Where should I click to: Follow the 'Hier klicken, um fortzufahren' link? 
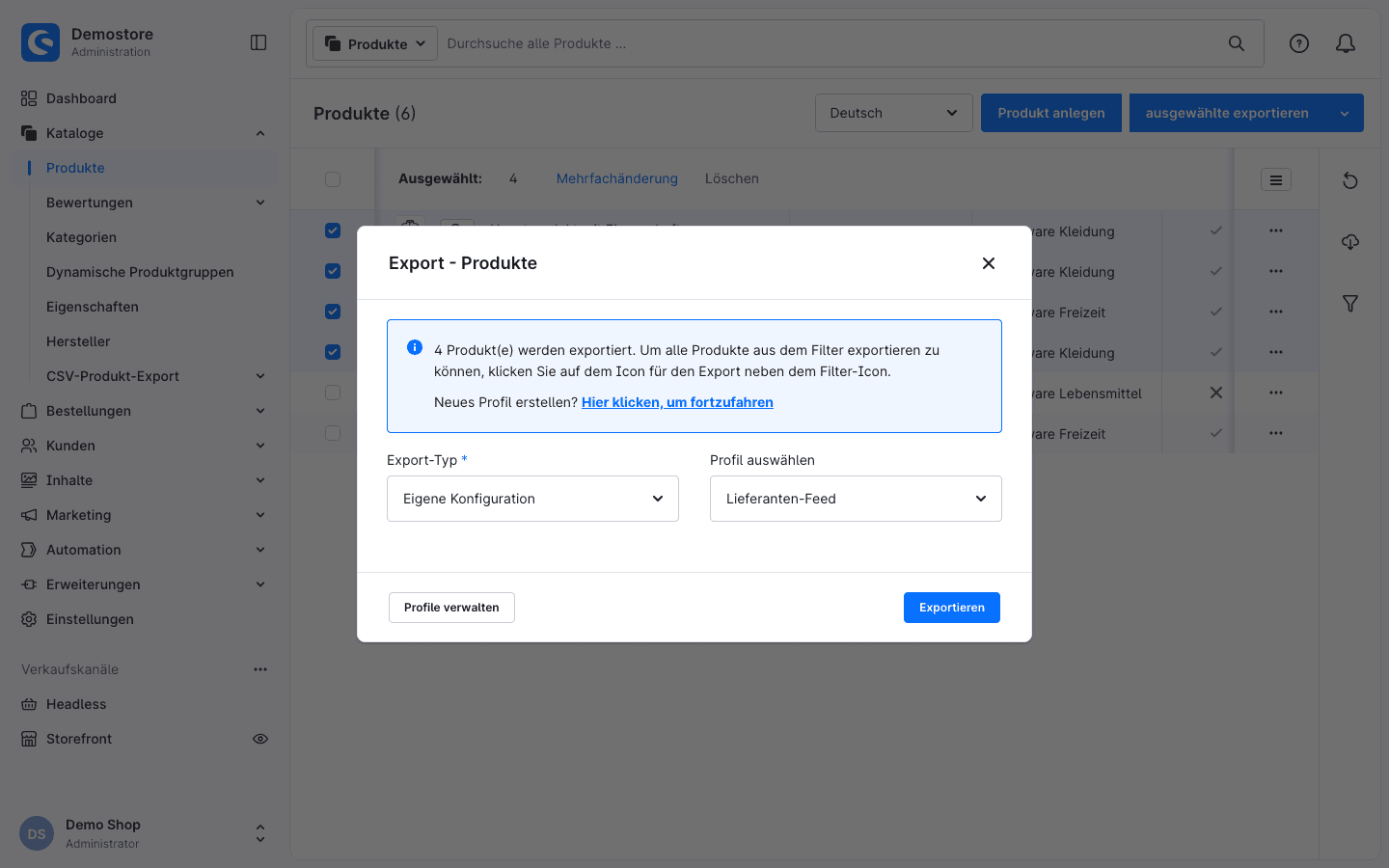[677, 402]
